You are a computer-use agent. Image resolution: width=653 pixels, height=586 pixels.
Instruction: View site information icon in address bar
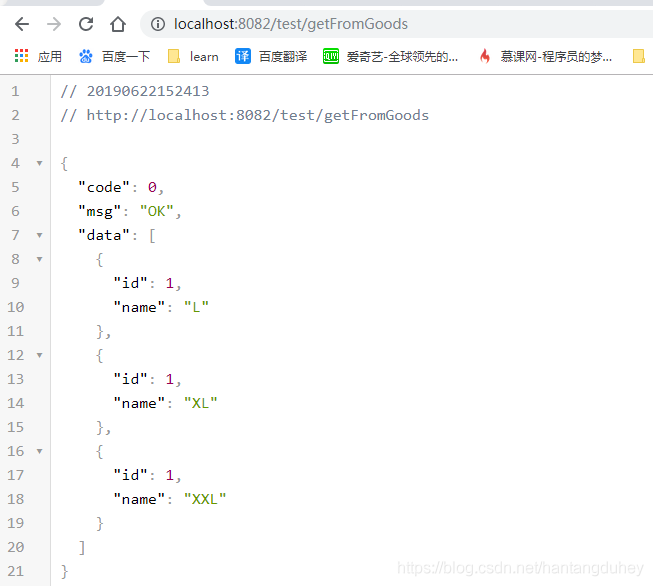(x=158, y=24)
